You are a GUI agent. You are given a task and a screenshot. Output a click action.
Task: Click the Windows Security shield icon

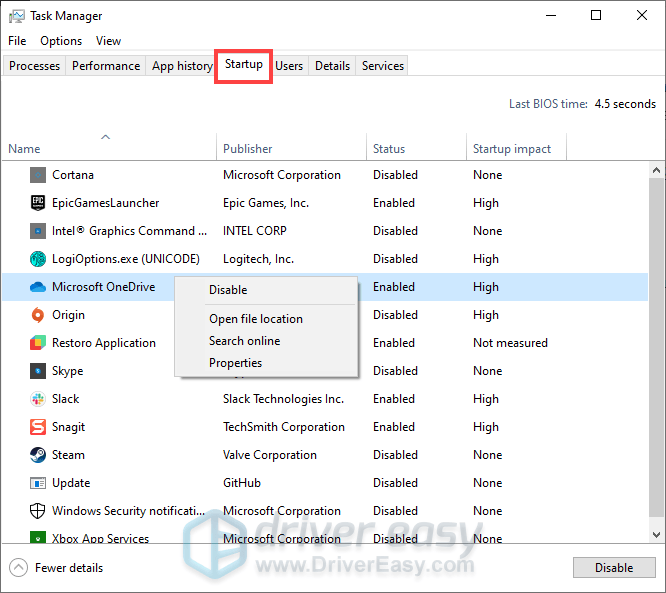pyautogui.click(x=38, y=511)
